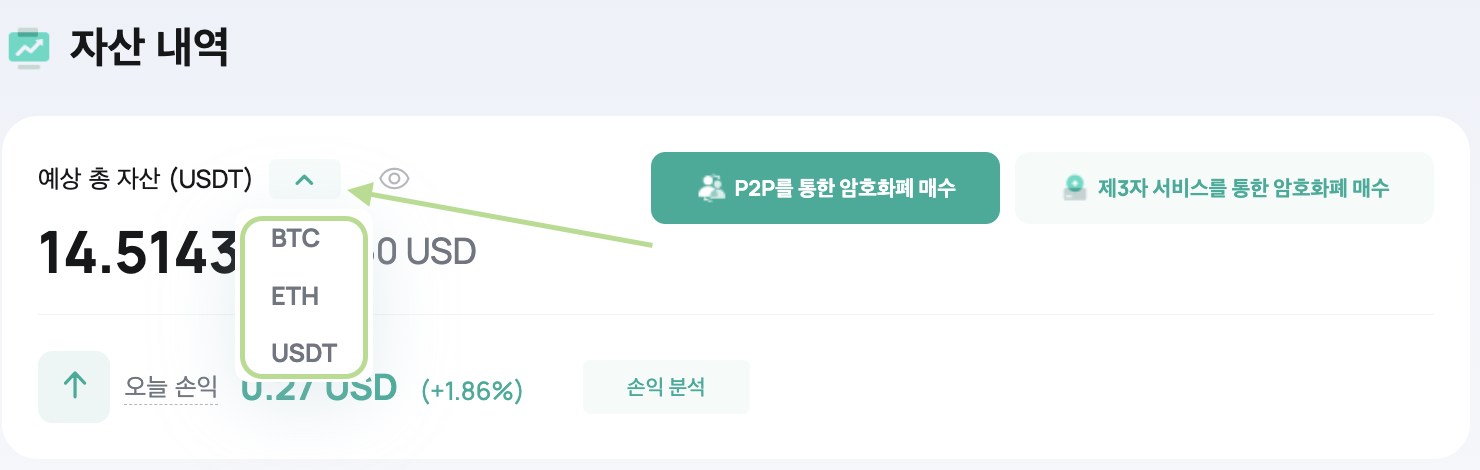
Task: Select BTC from the currency dropdown
Action: [295, 240]
